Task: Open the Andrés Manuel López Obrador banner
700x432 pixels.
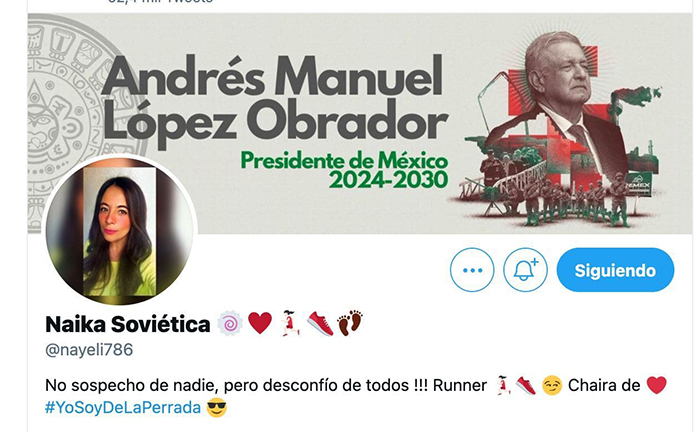Action: coord(360,123)
